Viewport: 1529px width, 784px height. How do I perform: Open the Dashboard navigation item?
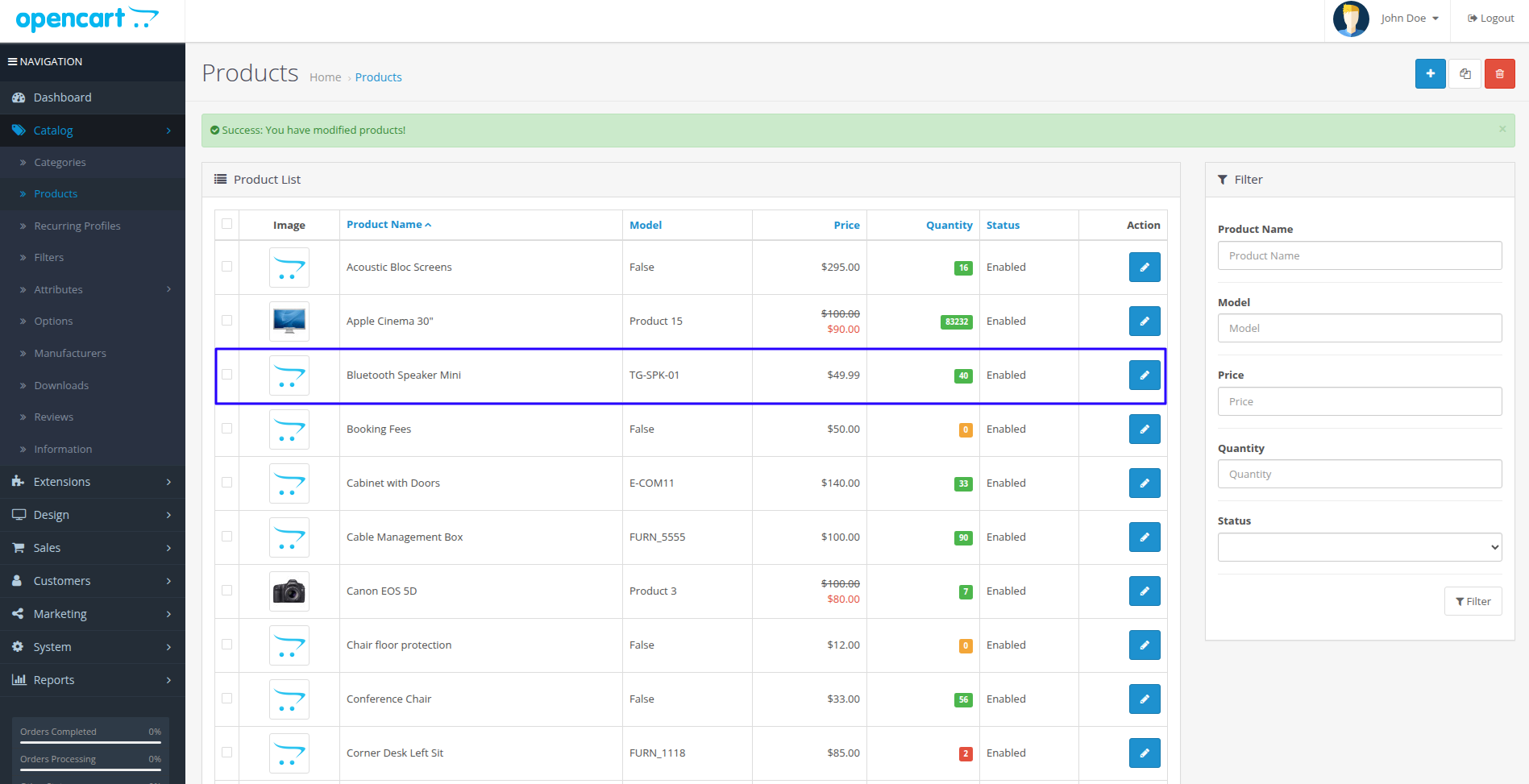click(93, 97)
